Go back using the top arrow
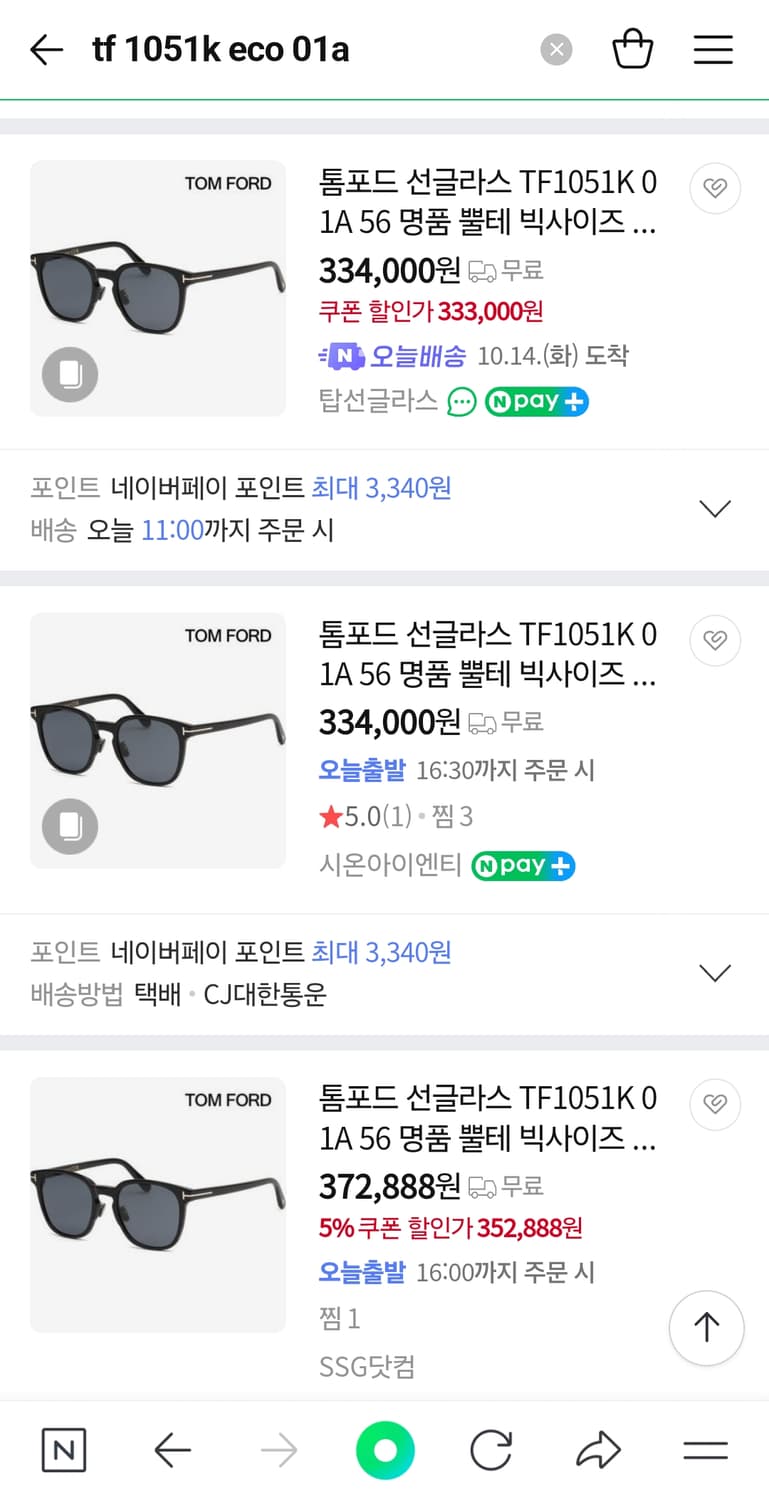The width and height of the screenshot is (769, 1500). pos(47,49)
